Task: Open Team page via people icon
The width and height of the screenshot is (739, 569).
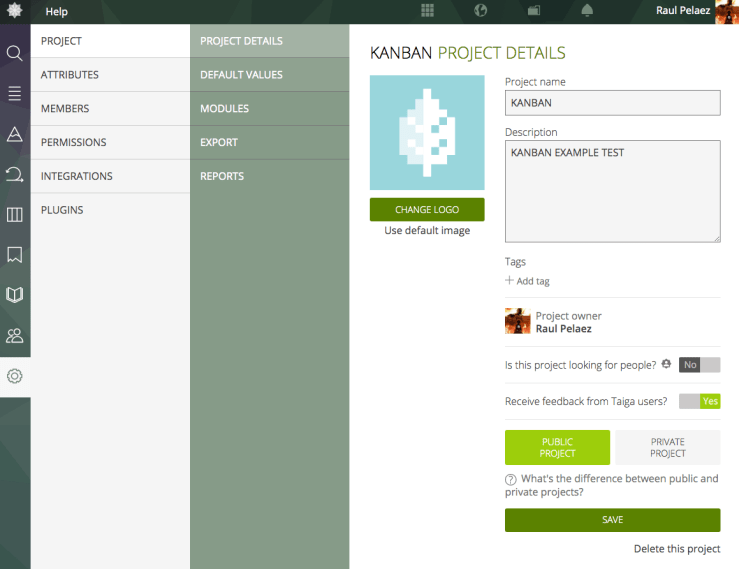Action: tap(15, 336)
